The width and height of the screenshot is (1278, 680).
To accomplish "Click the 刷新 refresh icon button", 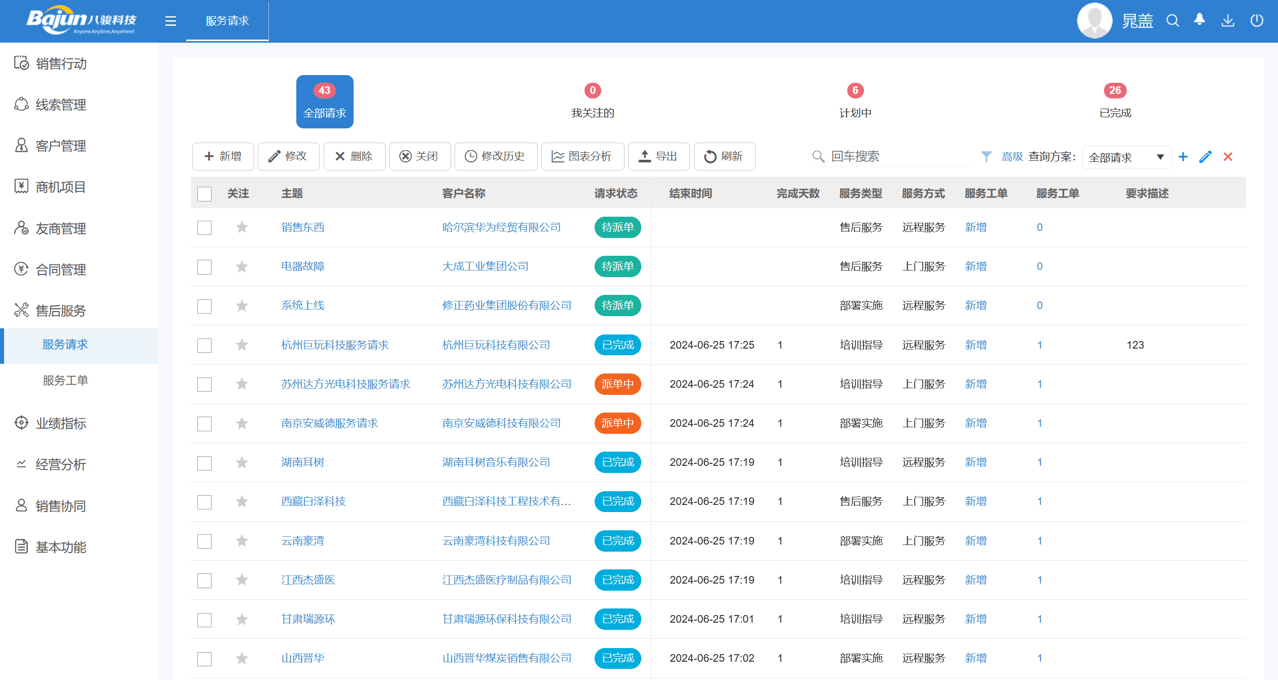I will 724,156.
